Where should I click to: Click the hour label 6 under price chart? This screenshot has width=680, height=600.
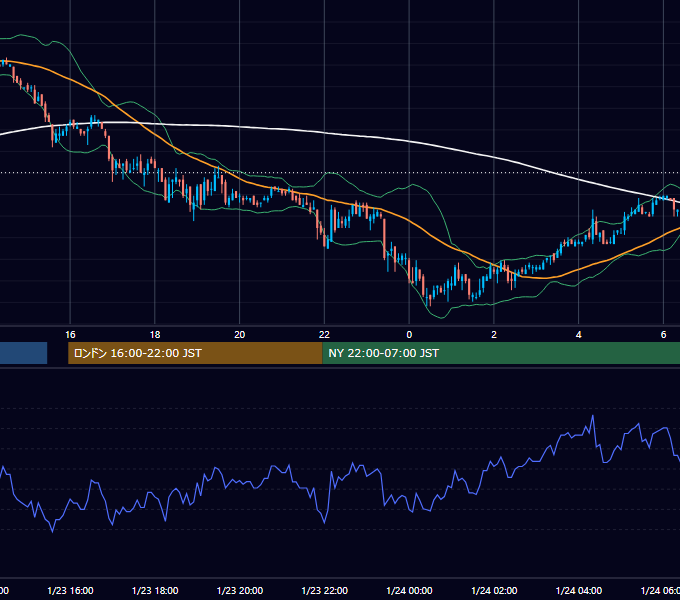coord(663,335)
